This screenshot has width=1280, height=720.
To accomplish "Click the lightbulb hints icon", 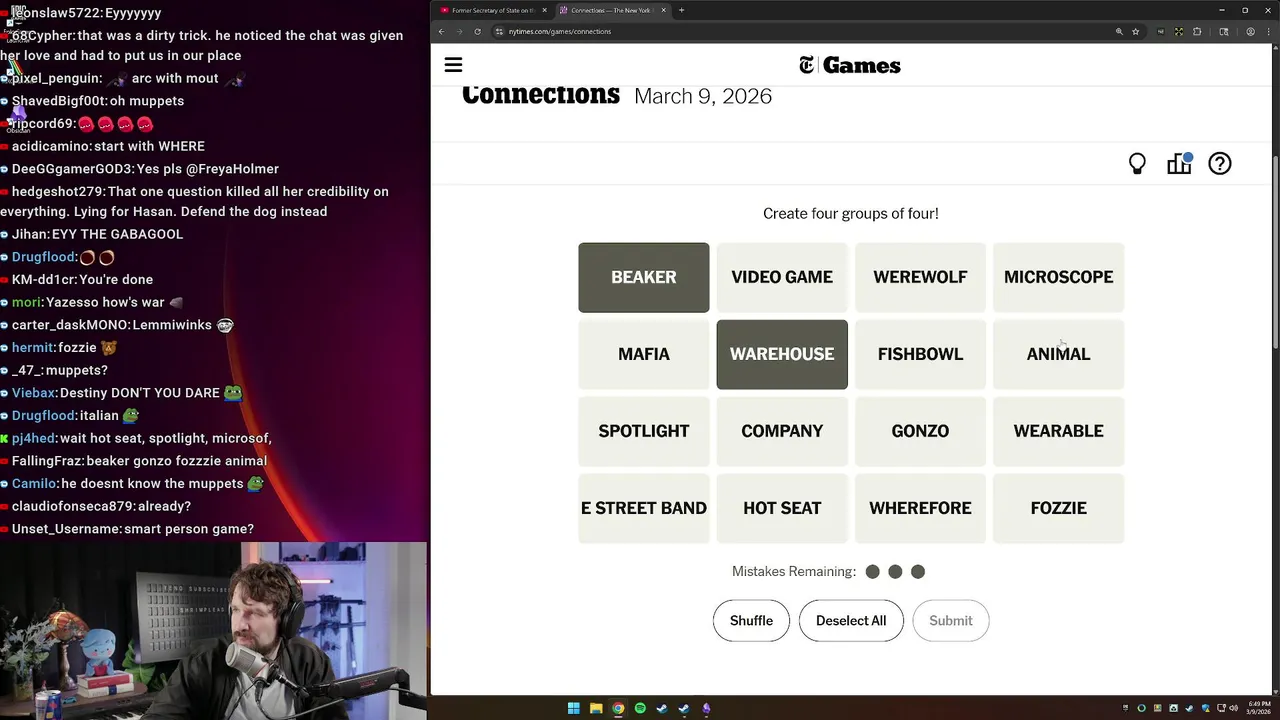I will (1137, 164).
